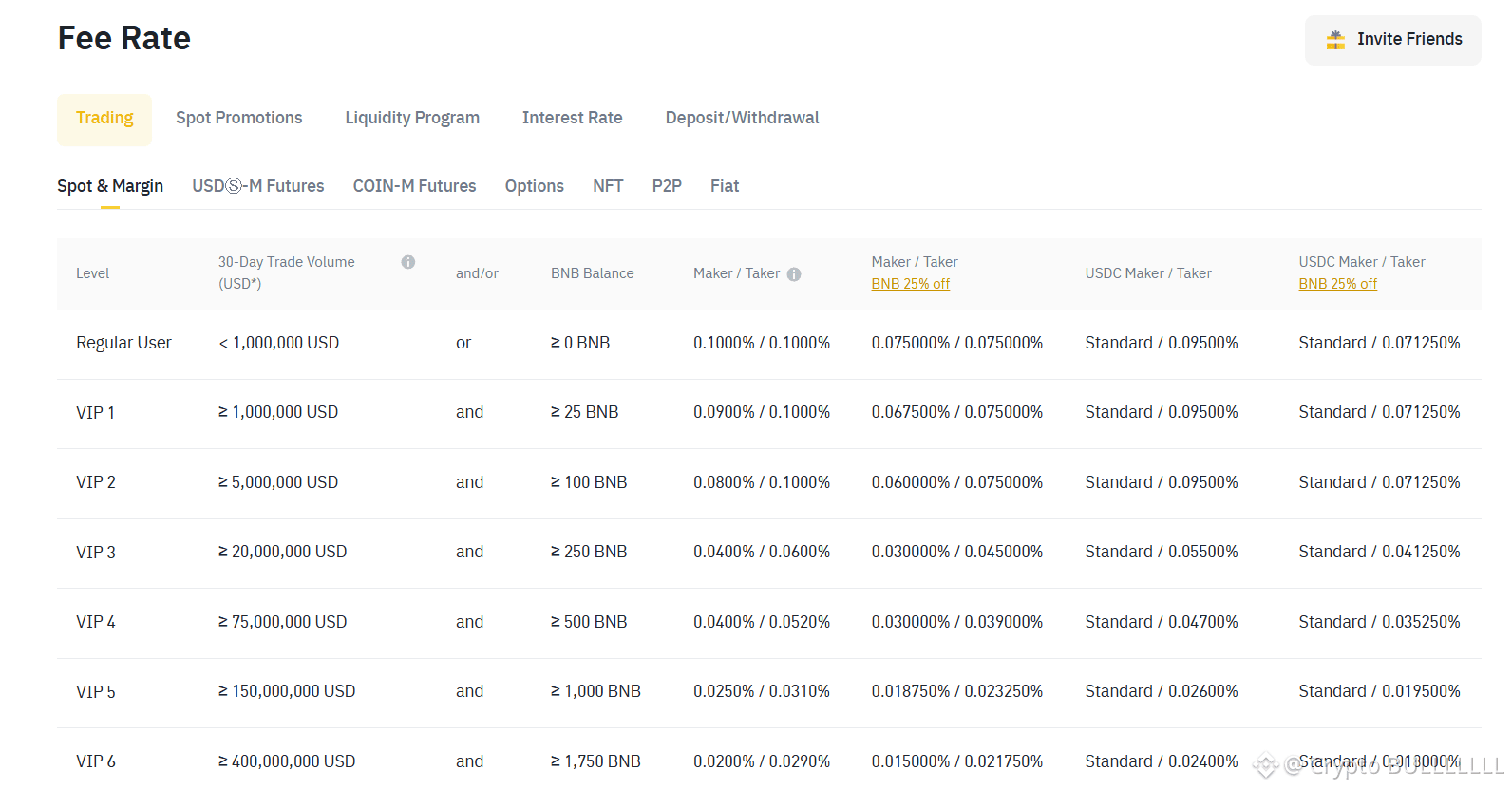Switch to P2P sub-tab
The image size is (1512, 789).
667,186
